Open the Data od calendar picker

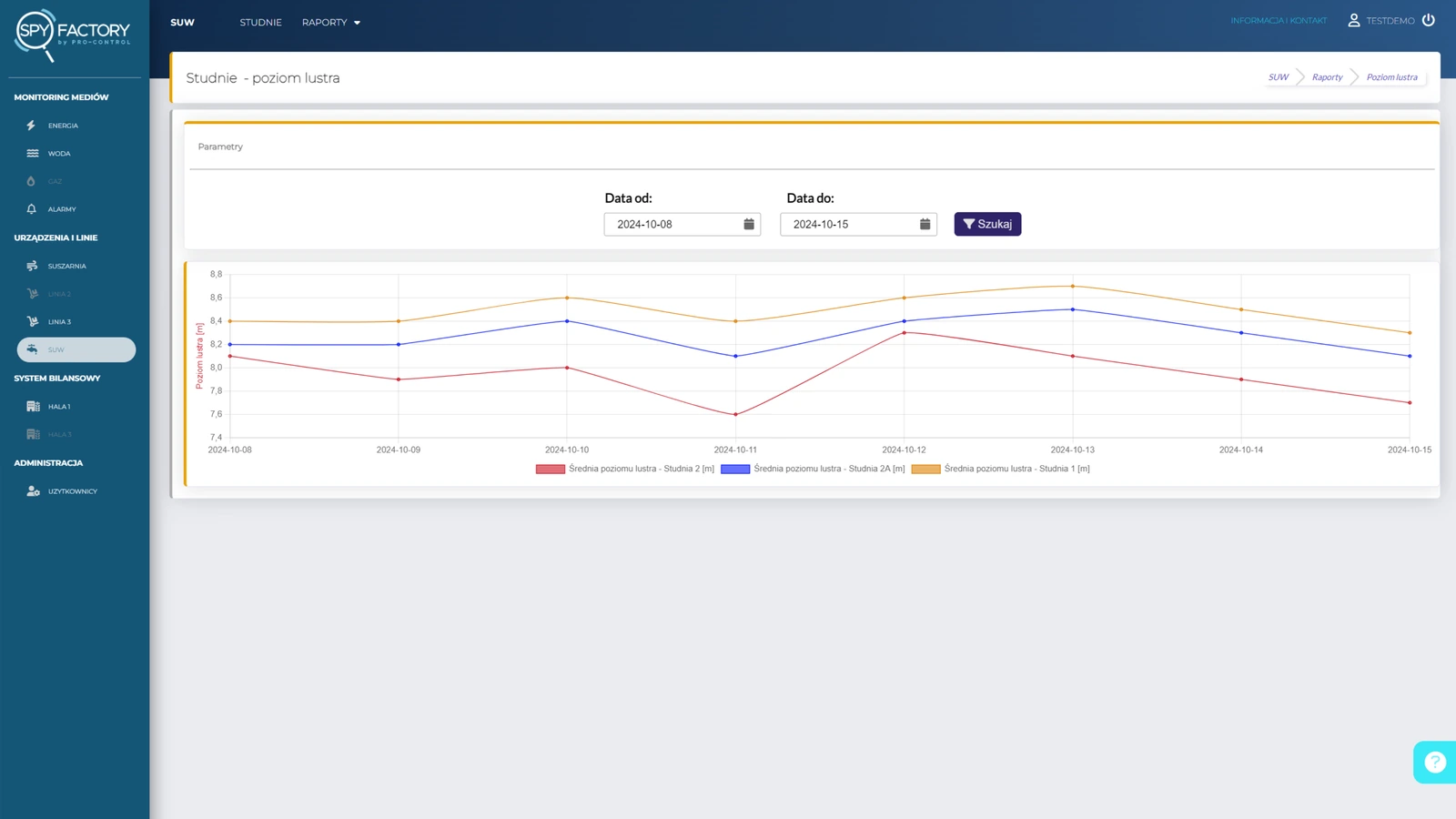pyautogui.click(x=749, y=224)
